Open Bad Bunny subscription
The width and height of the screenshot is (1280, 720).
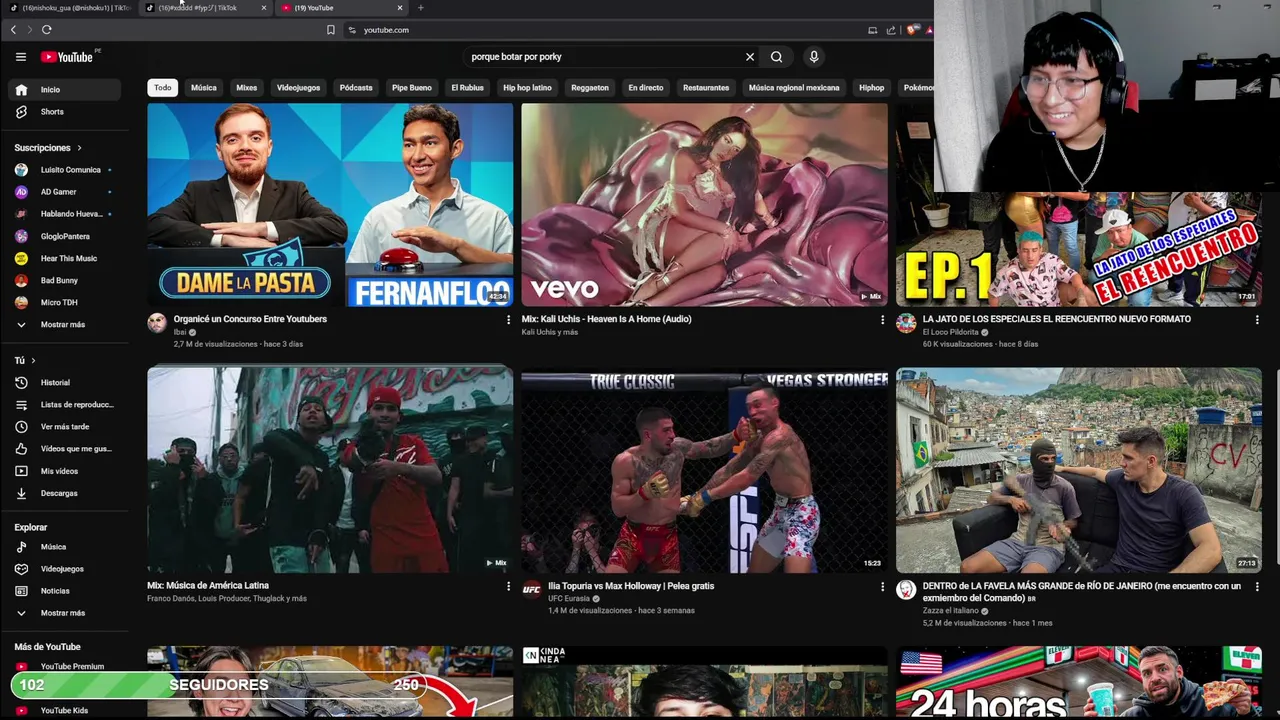tap(64, 280)
